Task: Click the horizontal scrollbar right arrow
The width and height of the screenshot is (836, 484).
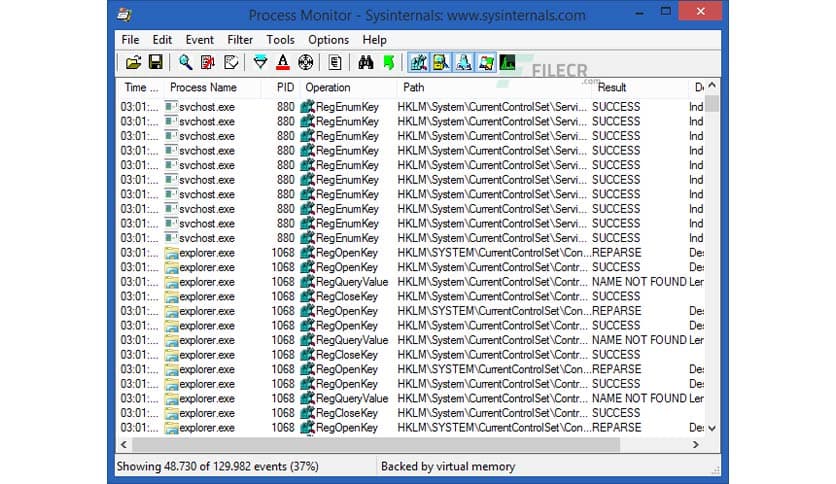Action: [x=696, y=445]
